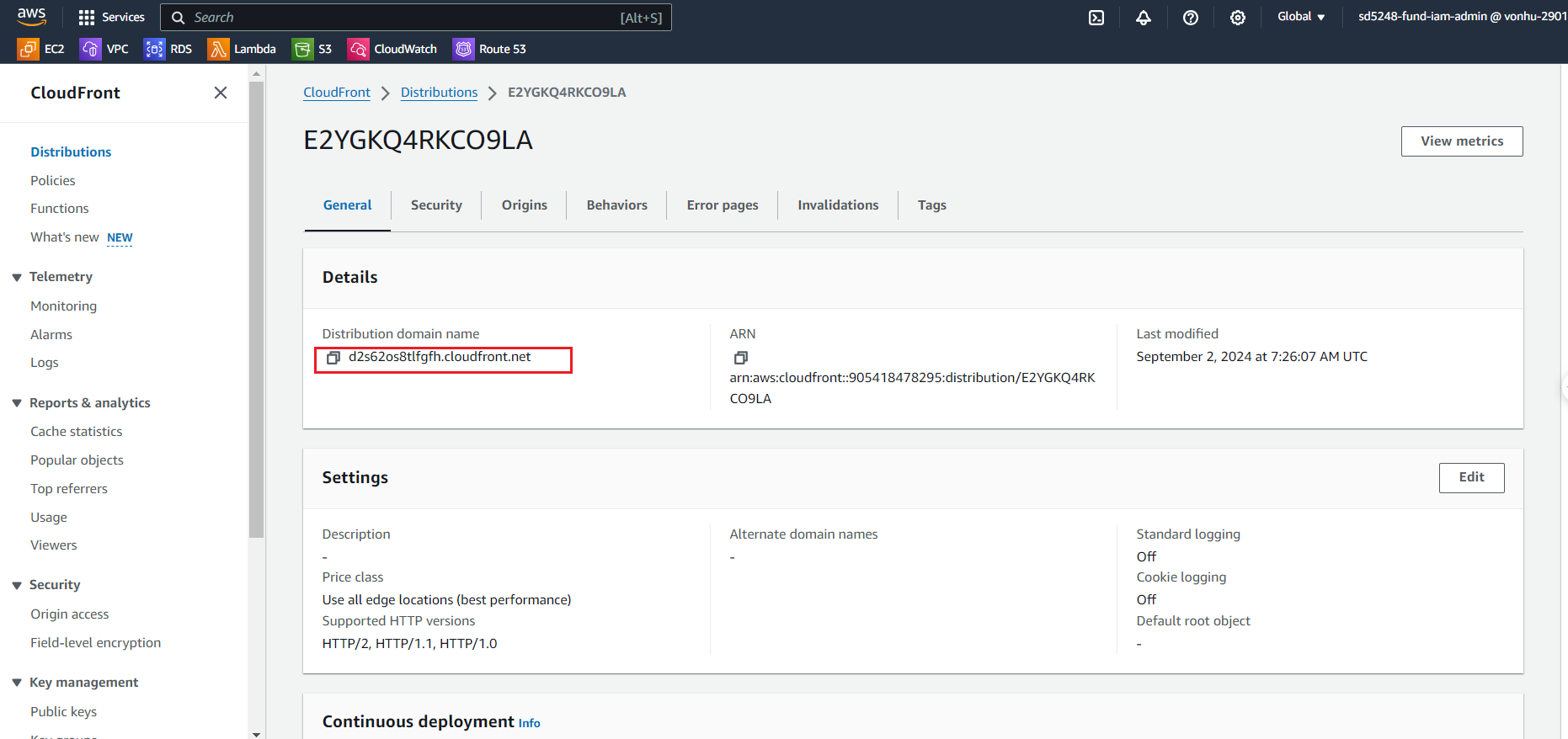Click the View metrics button
Image resolution: width=1568 pixels, height=739 pixels.
pos(1461,141)
